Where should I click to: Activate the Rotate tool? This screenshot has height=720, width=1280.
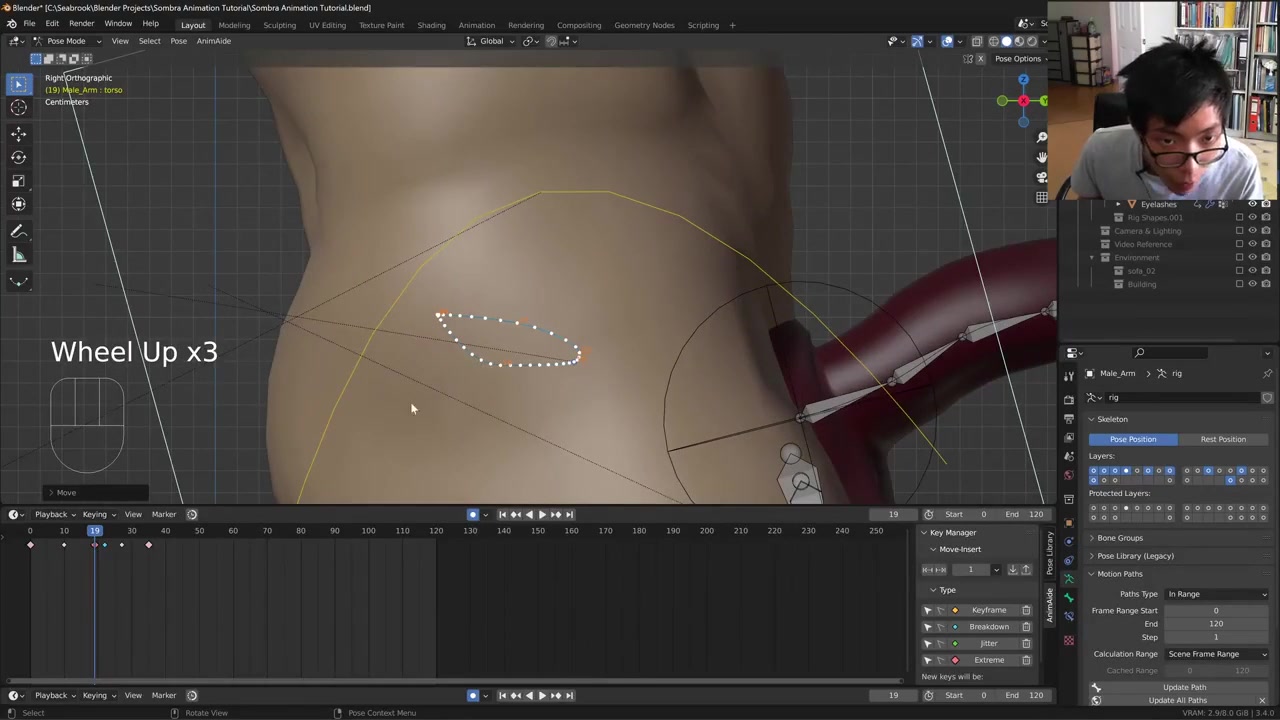coord(18,157)
